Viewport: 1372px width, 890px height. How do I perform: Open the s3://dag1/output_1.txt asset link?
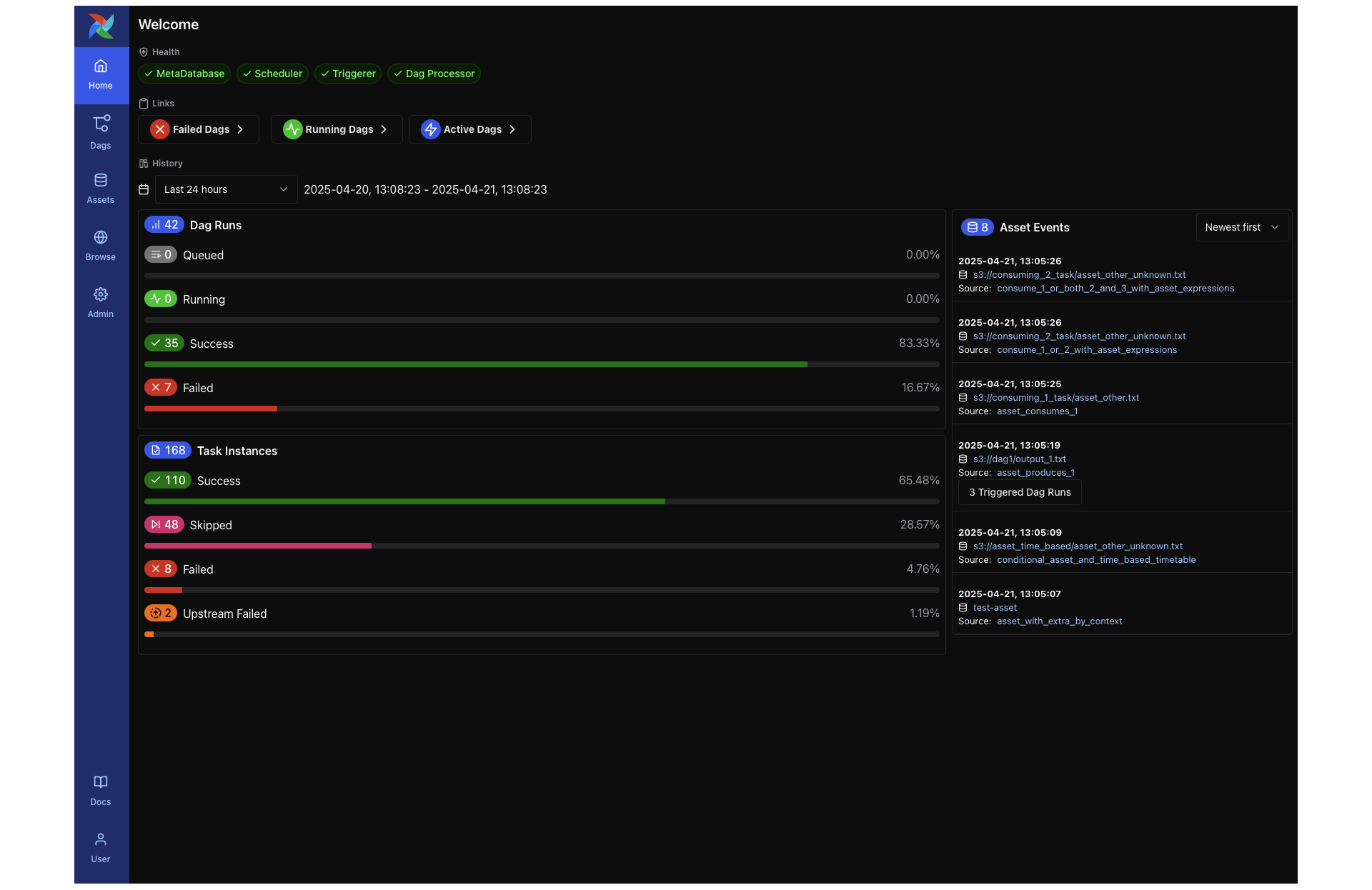tap(1019, 459)
